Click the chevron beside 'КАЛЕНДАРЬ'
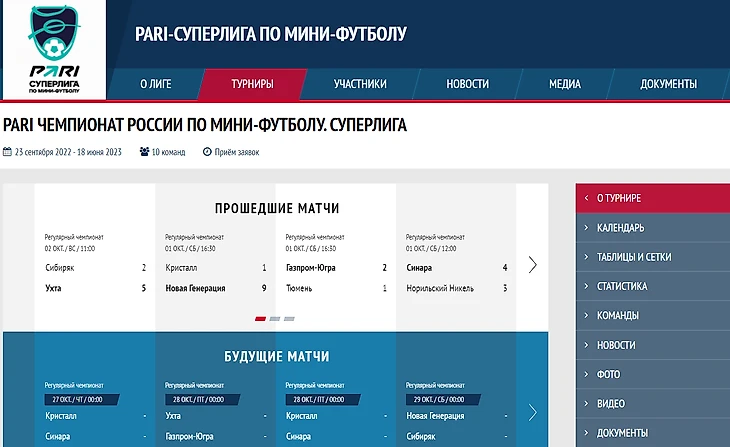Screen dimensions: 730x447 click(x=586, y=227)
